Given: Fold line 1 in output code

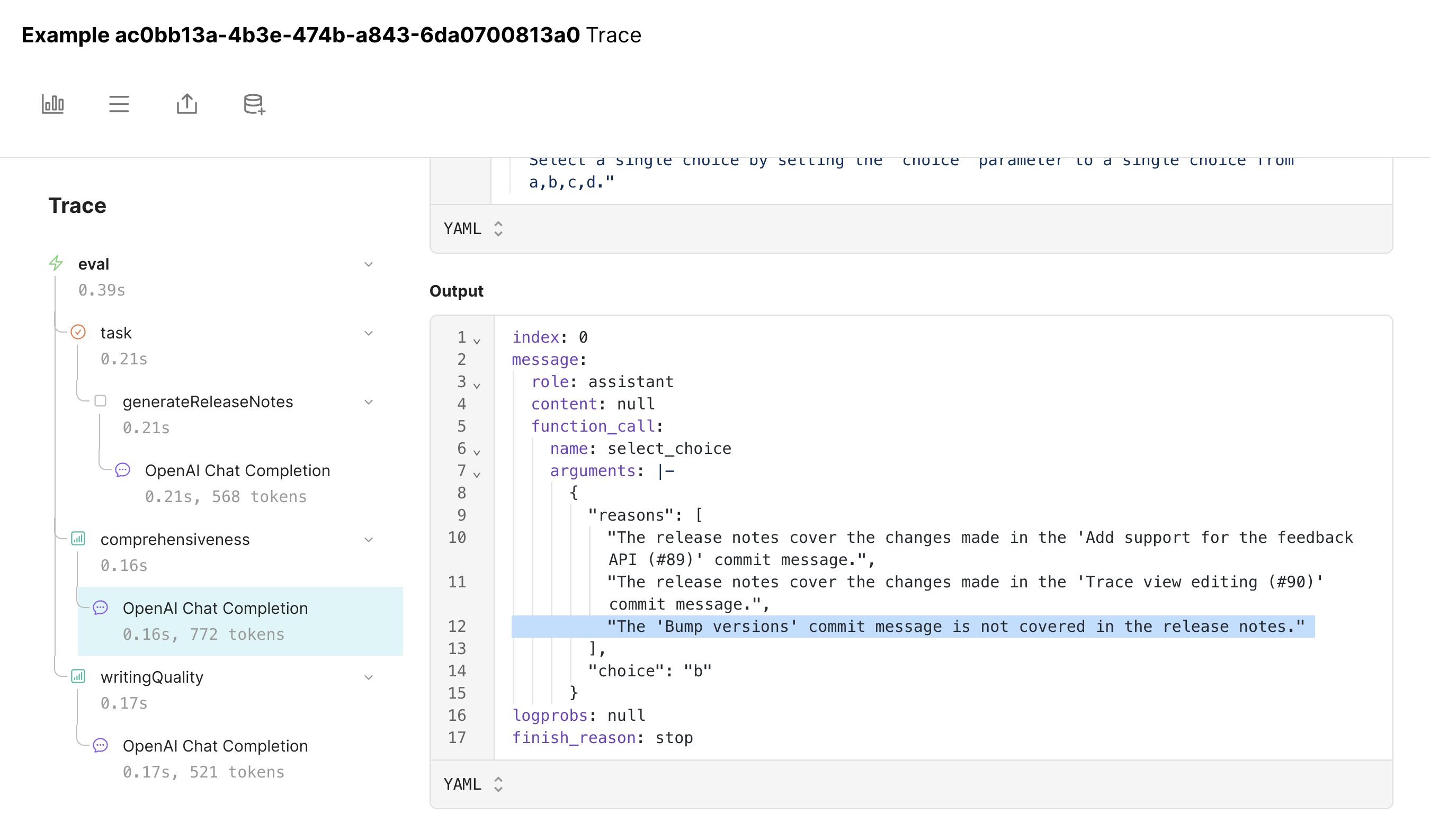Looking at the screenshot, I should tap(477, 342).
